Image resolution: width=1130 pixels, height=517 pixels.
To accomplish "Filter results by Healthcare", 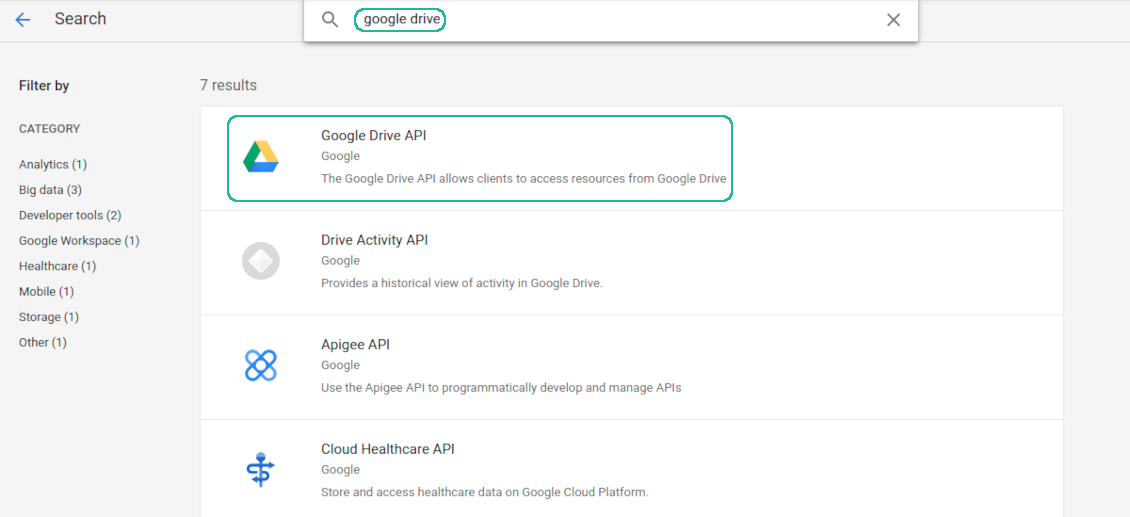I will (57, 266).
